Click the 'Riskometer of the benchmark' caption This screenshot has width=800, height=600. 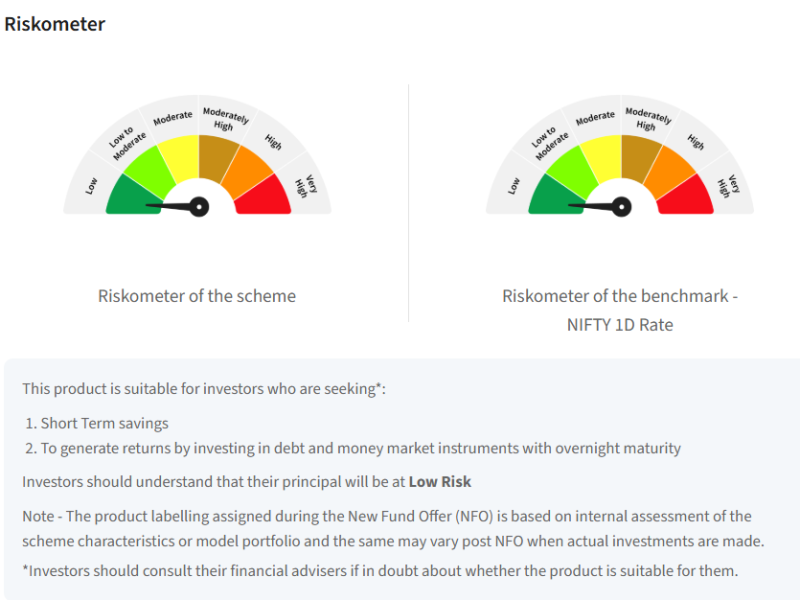[620, 296]
